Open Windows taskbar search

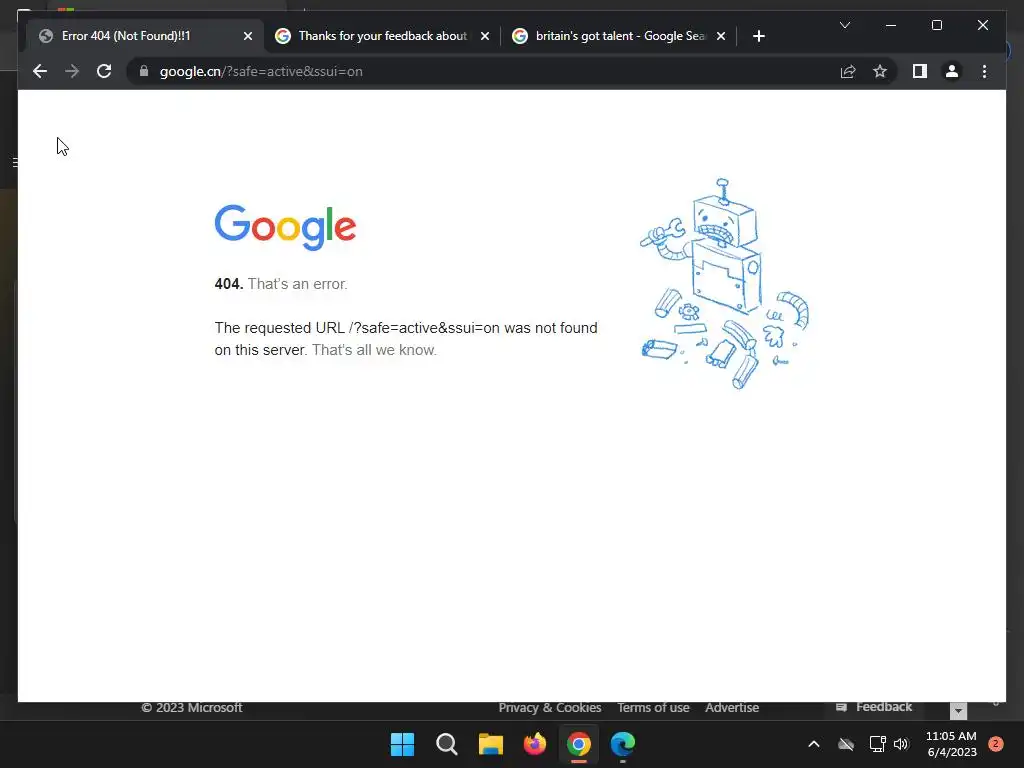point(447,744)
